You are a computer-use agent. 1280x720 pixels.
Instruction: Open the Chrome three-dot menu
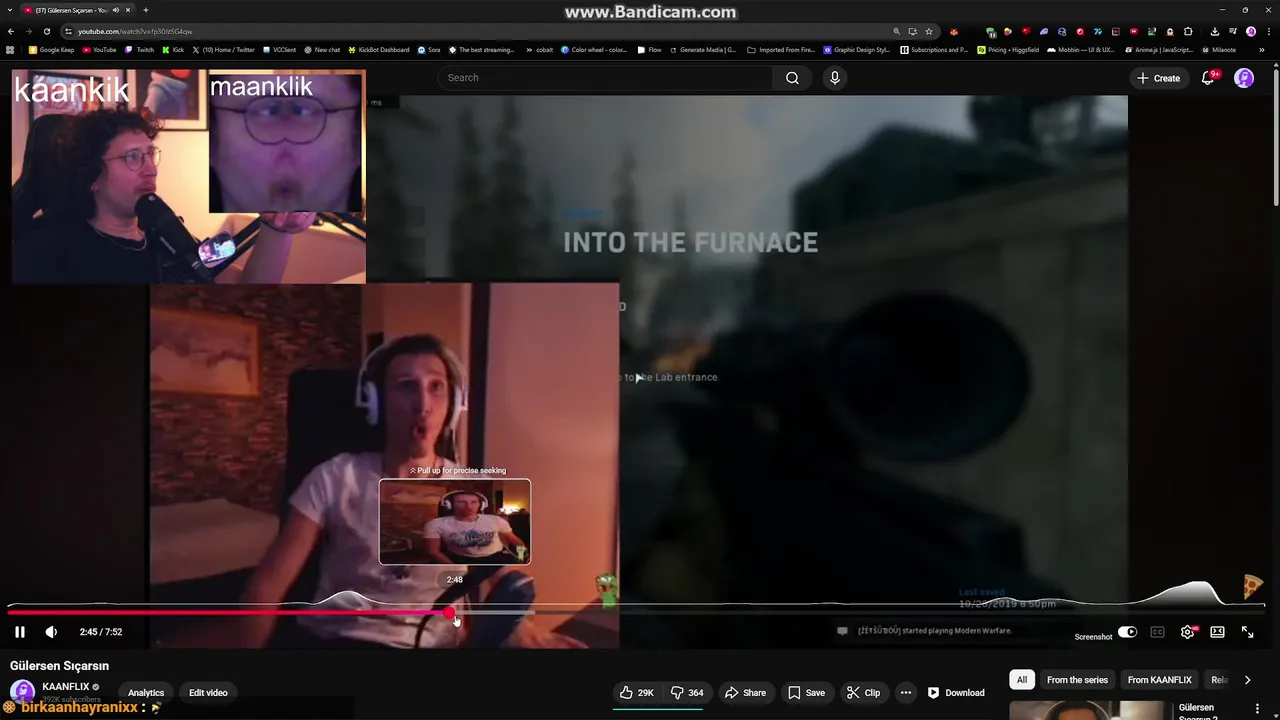[x=1269, y=31]
